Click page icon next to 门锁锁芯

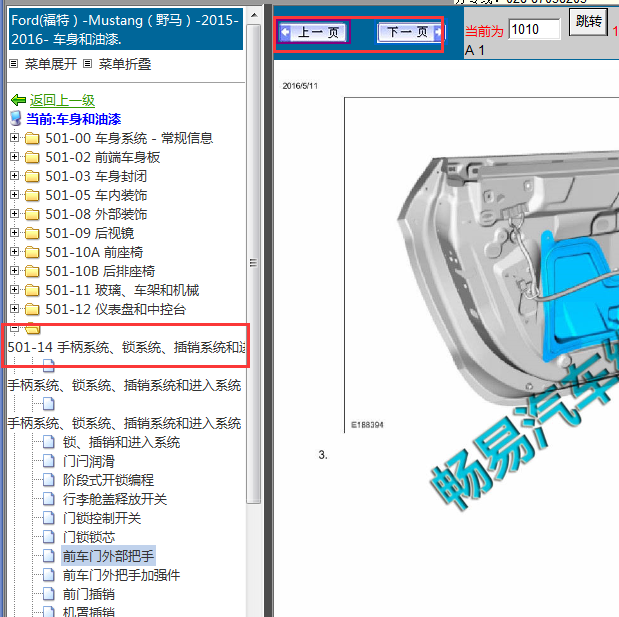click(x=49, y=536)
